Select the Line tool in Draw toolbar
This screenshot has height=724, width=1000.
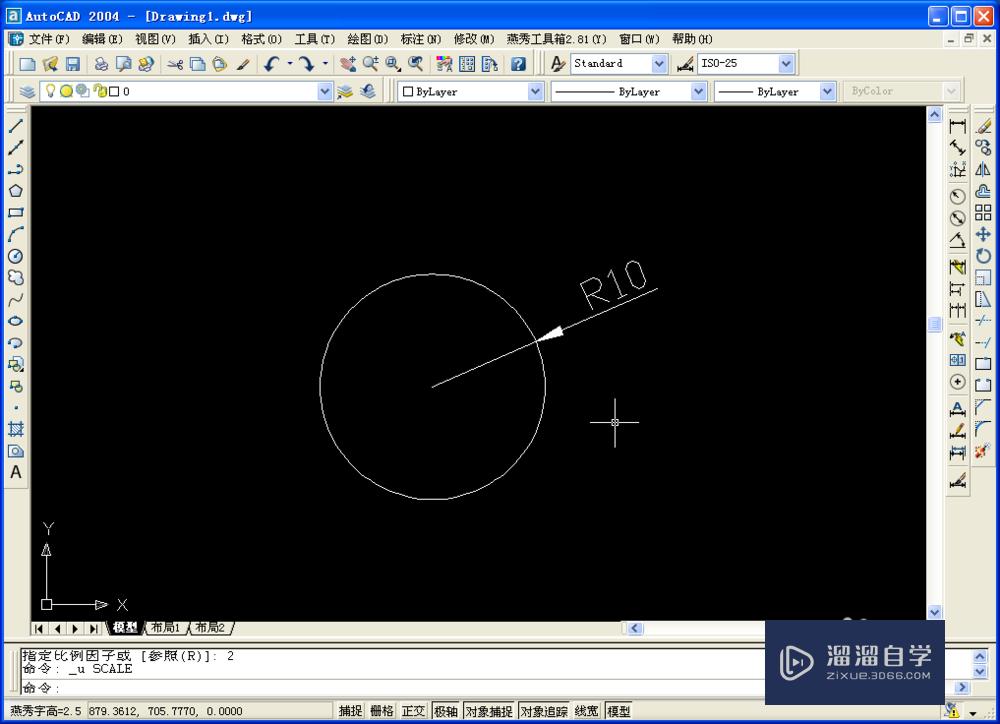[15, 126]
